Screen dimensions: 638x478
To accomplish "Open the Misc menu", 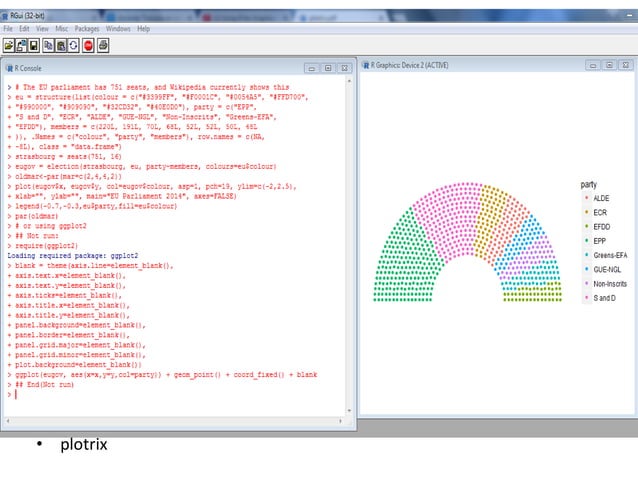I will coord(61,29).
